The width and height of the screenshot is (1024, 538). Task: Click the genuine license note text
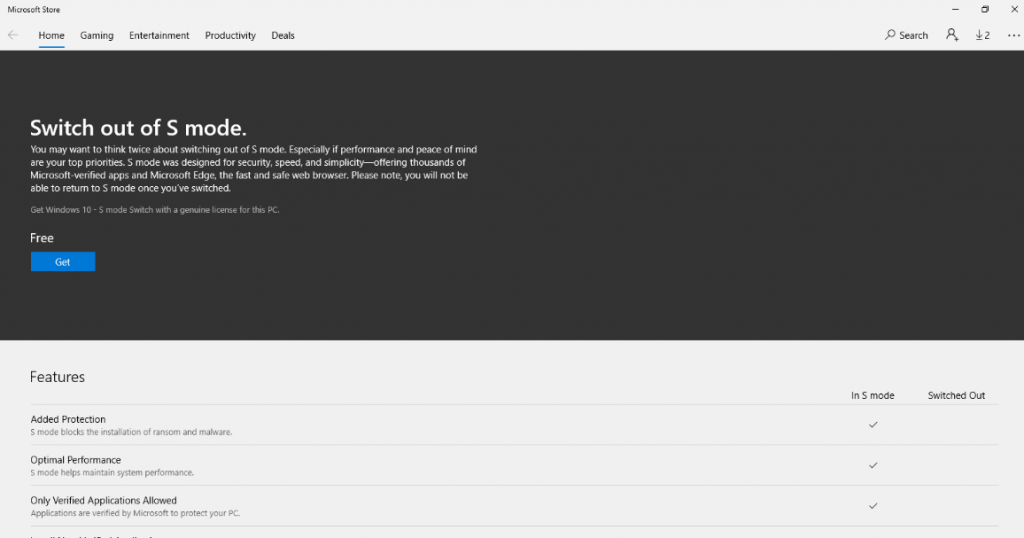coord(155,210)
